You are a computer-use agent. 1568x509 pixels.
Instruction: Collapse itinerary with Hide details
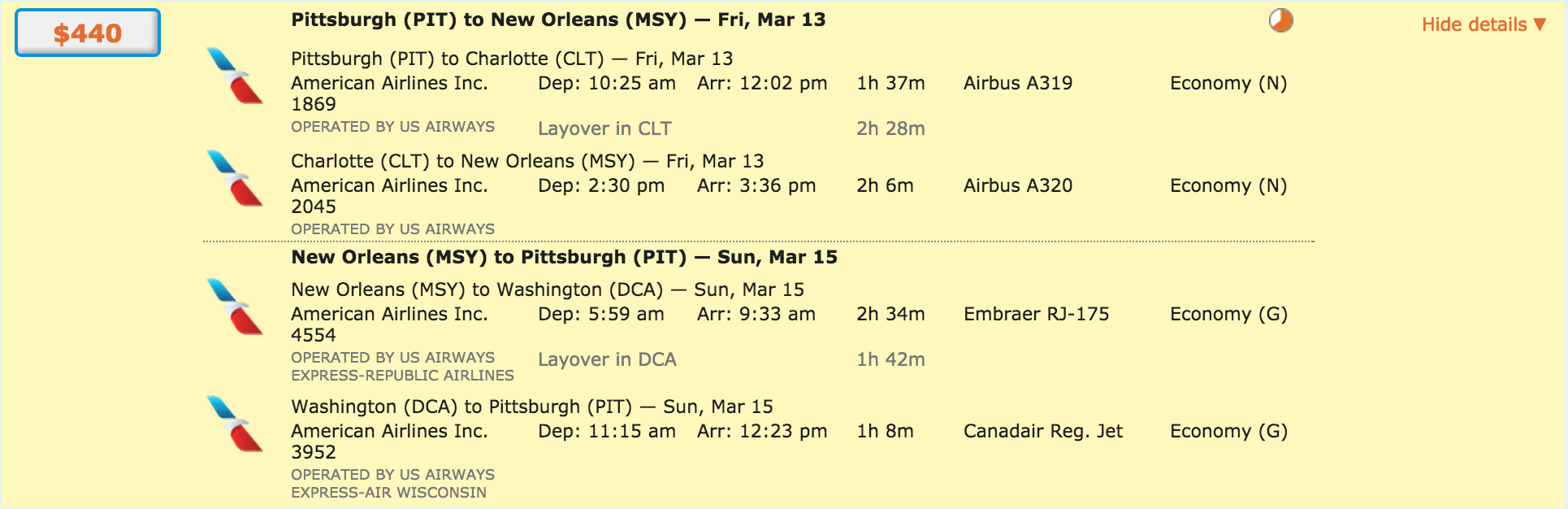click(1484, 24)
